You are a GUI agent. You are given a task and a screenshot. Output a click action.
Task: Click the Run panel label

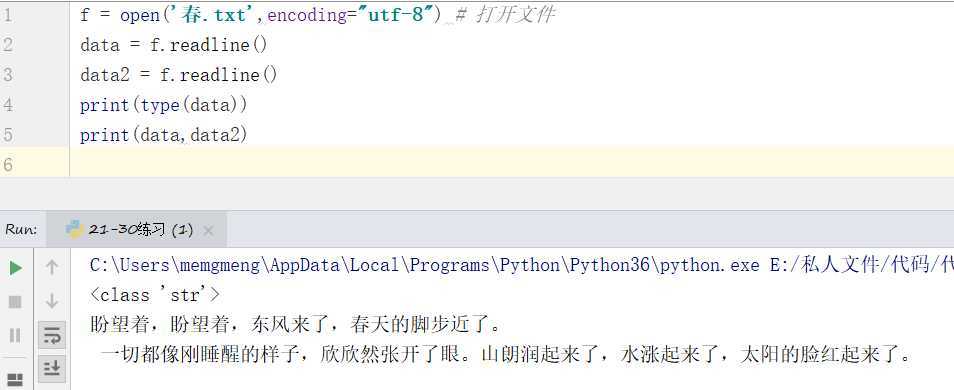(21, 230)
